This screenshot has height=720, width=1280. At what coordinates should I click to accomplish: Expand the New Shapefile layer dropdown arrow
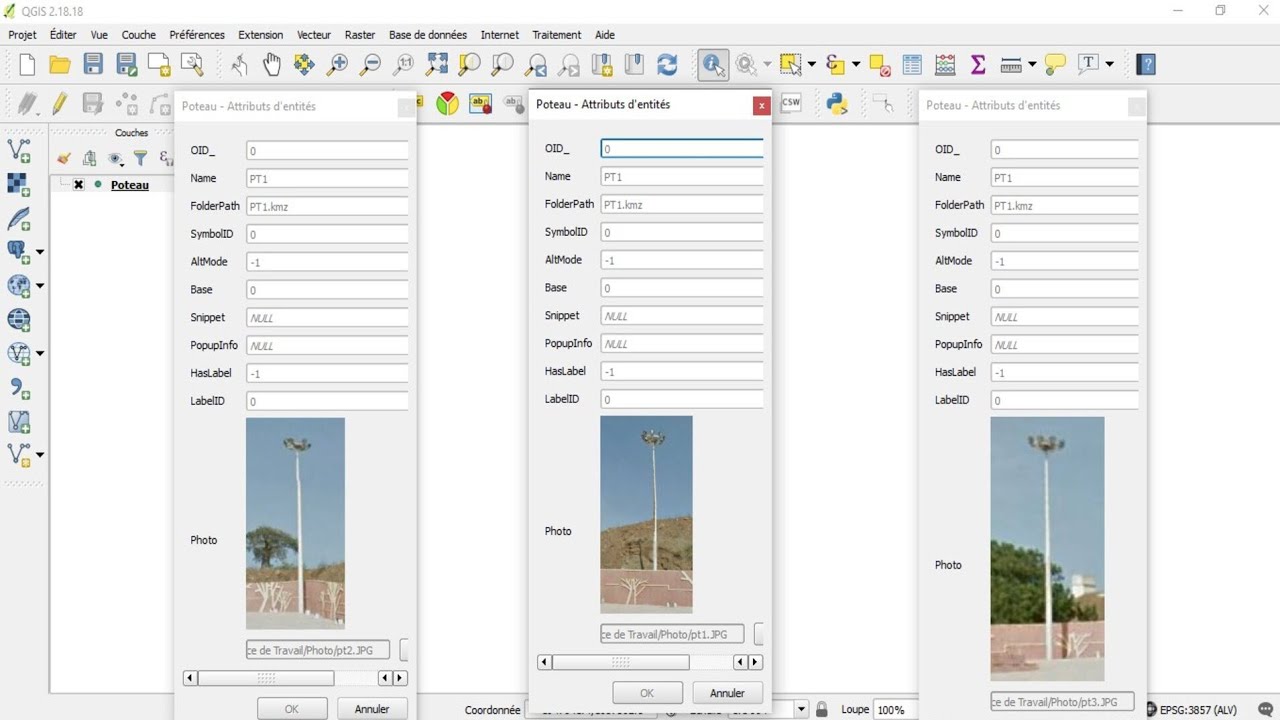point(40,455)
